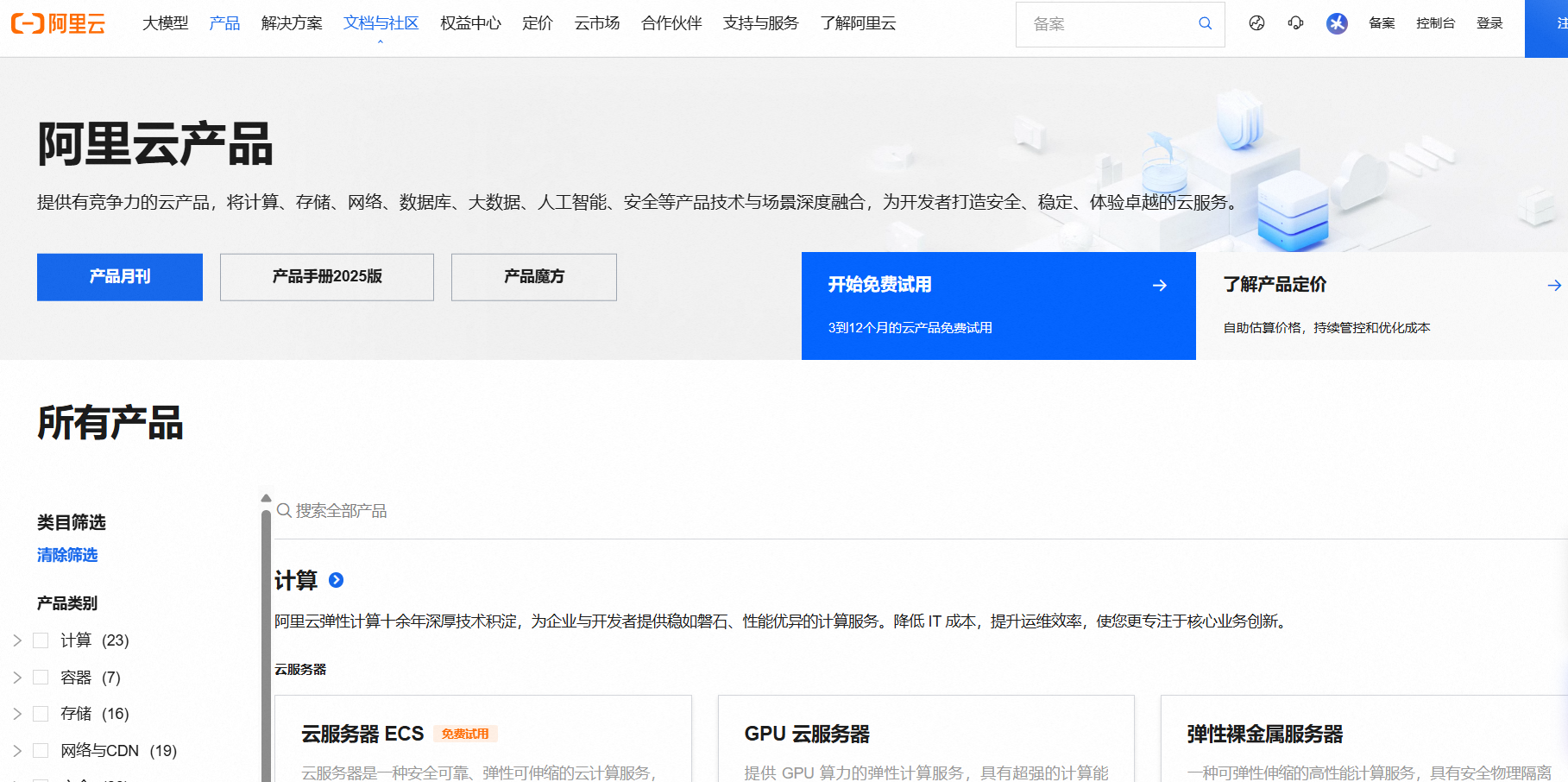The height and width of the screenshot is (782, 1568).
Task: Click the 所有产品 heading
Action: click(110, 423)
